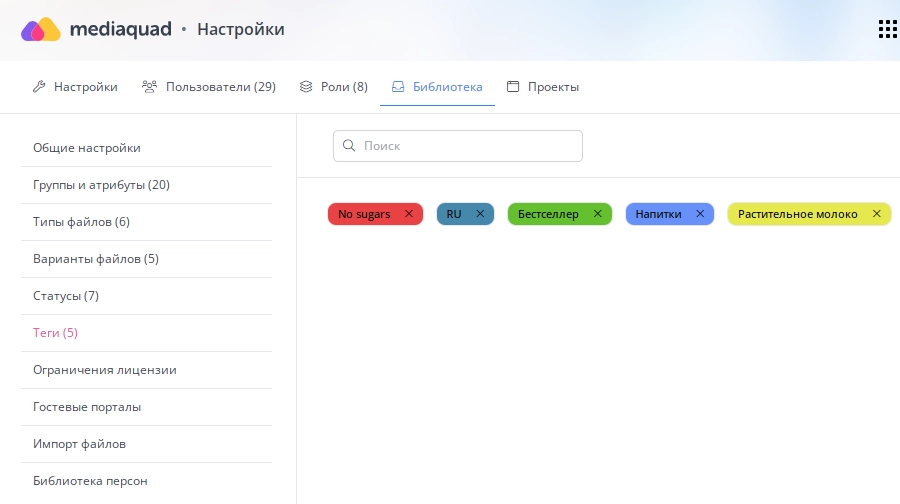This screenshot has width=900, height=504.
Task: Remove the Бестселлер tag
Action: 598,214
